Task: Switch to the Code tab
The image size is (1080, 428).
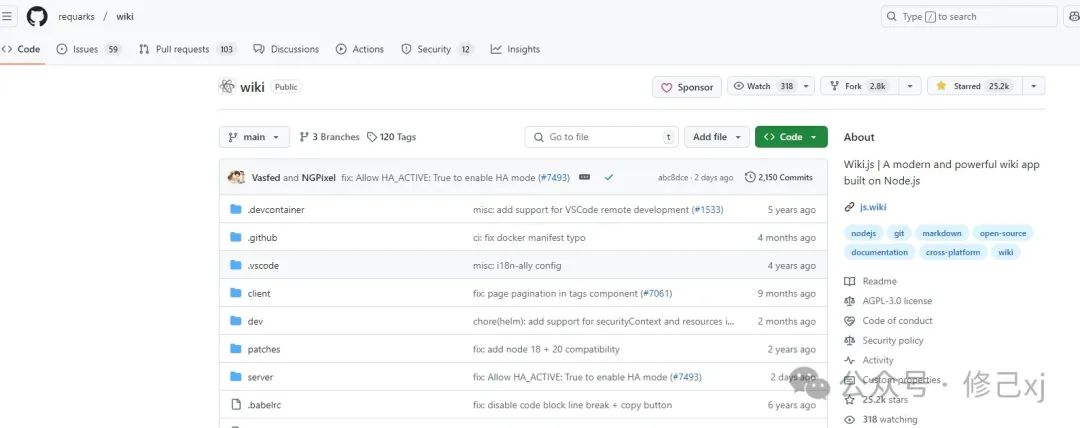Action: click(x=21, y=49)
